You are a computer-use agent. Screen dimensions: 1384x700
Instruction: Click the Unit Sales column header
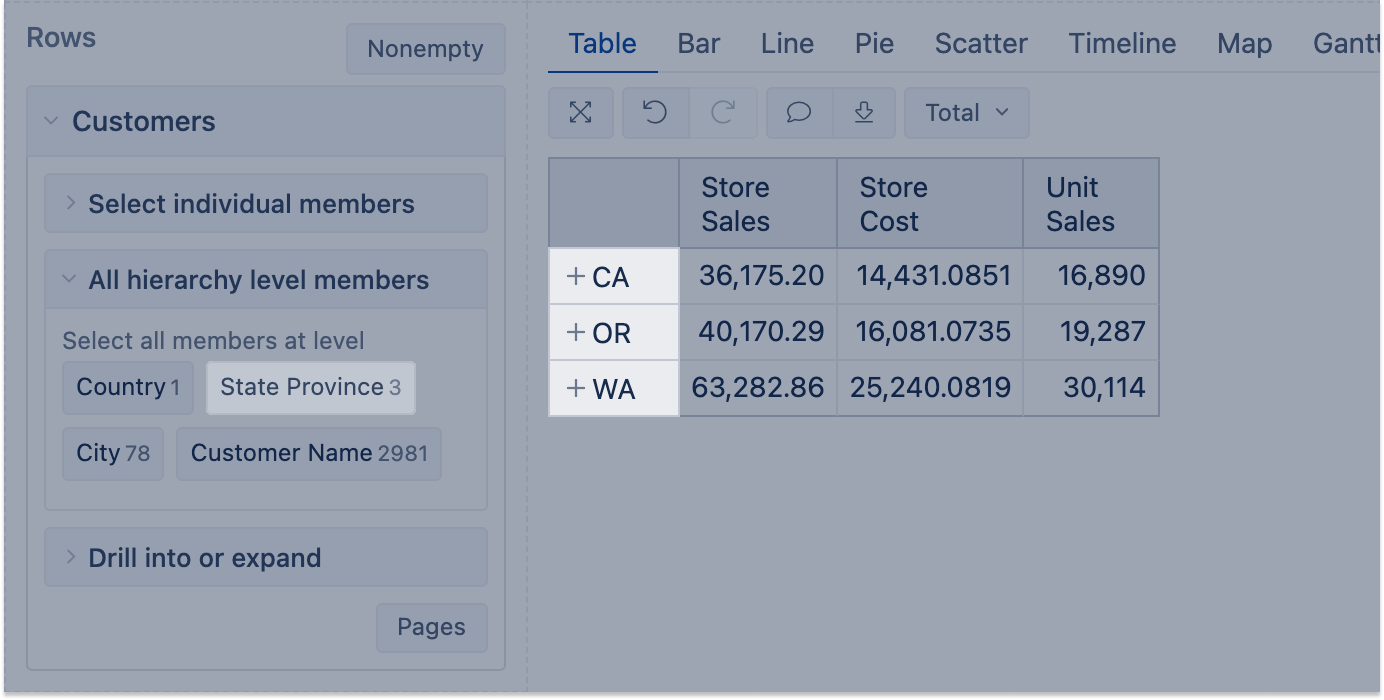tap(1091, 204)
